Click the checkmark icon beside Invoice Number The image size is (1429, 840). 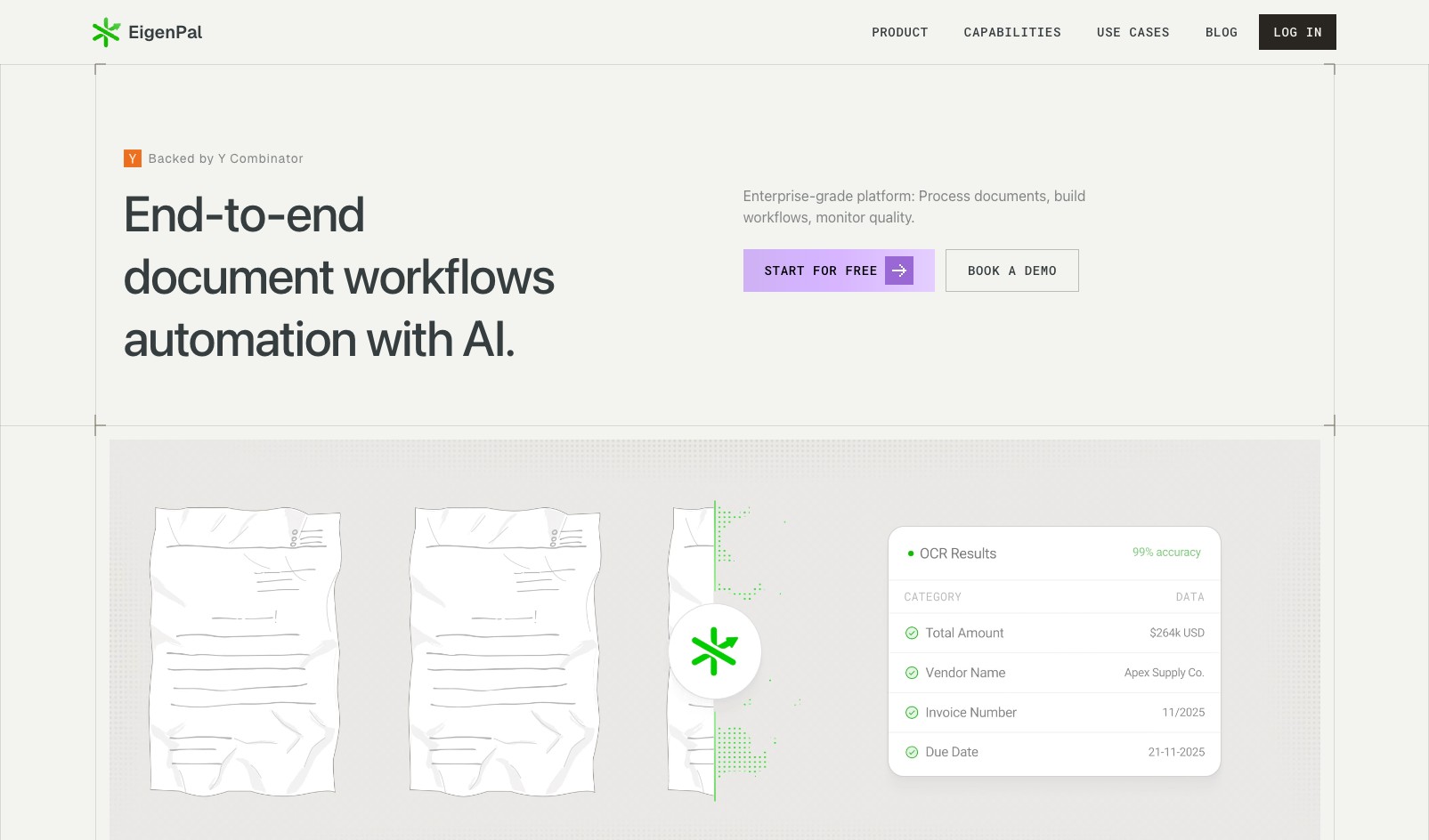912,713
